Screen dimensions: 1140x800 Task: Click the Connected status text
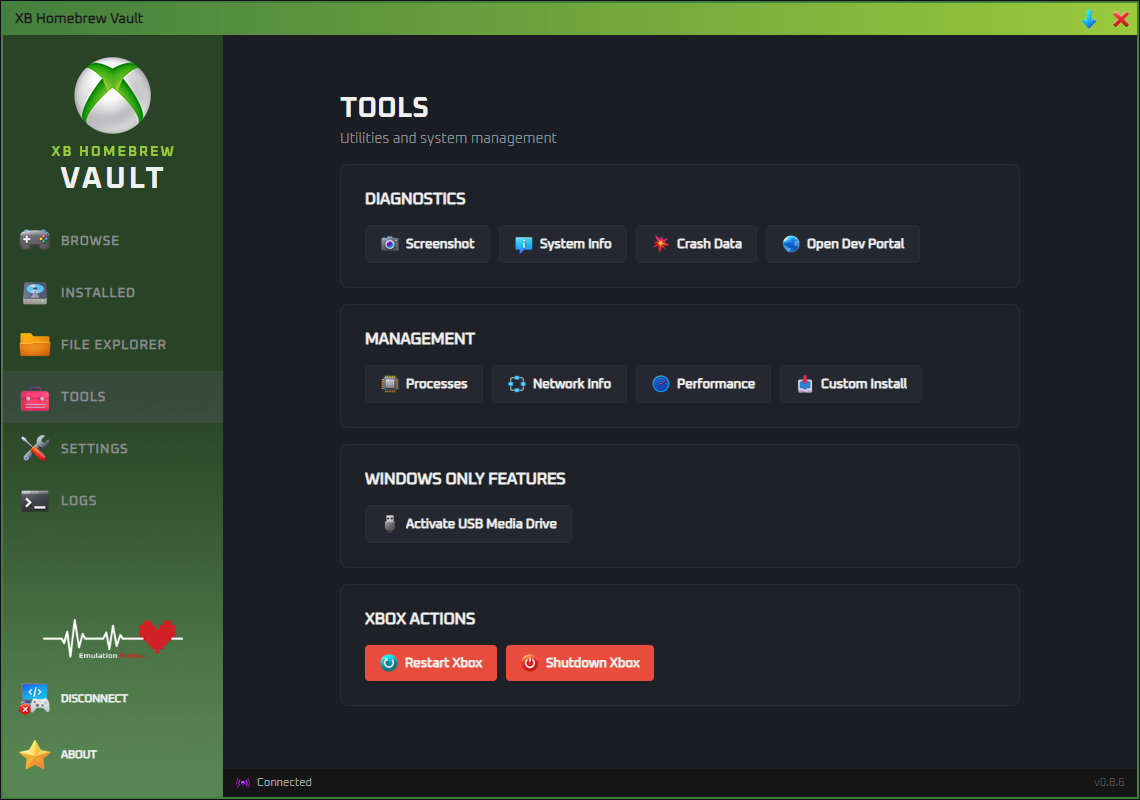[284, 783]
